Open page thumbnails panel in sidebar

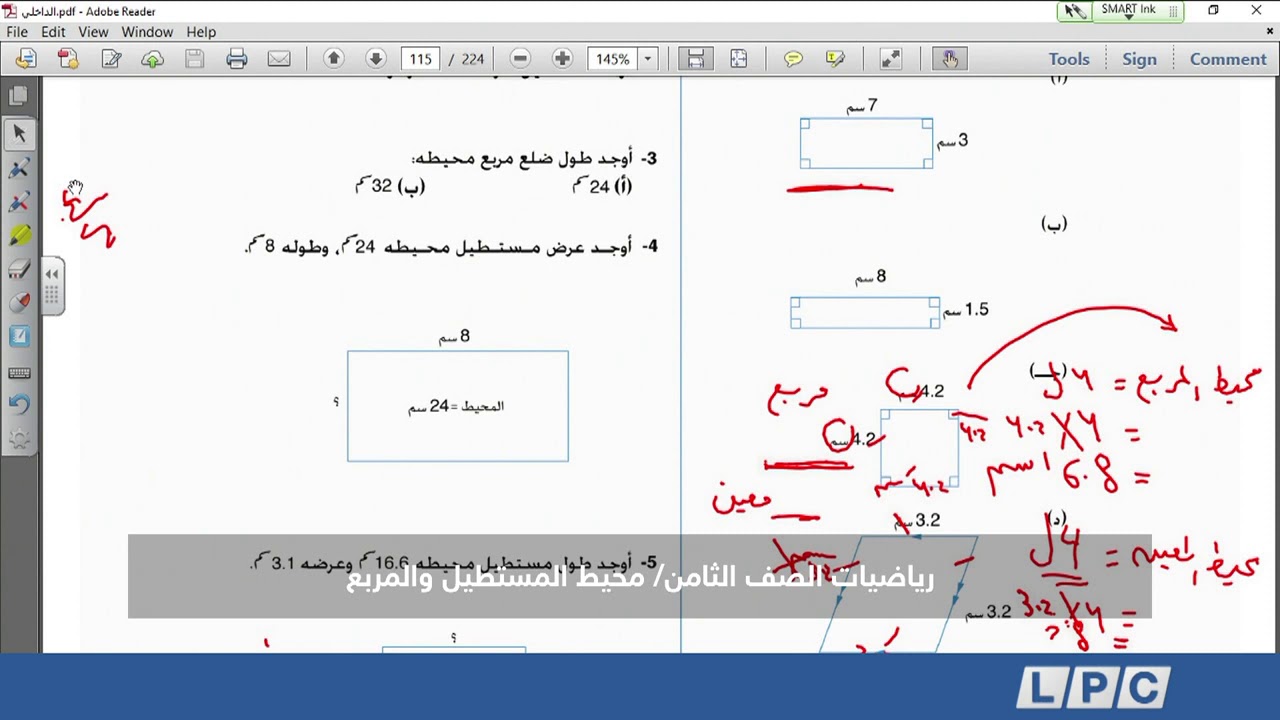tap(18, 96)
